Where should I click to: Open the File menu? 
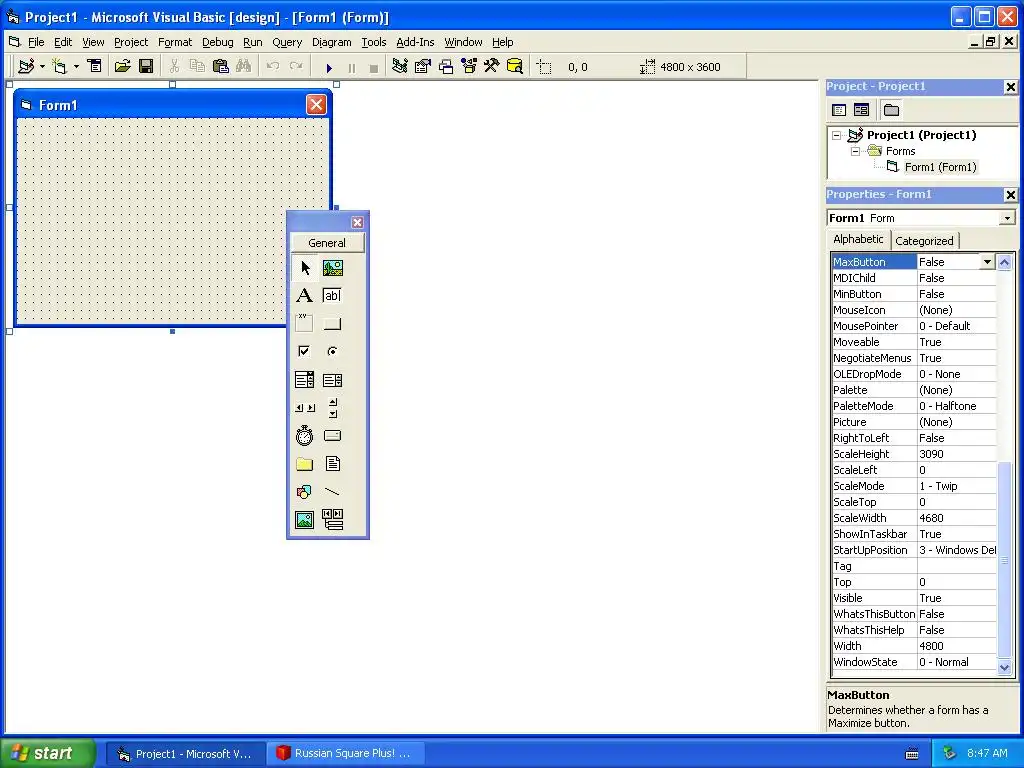[36, 42]
